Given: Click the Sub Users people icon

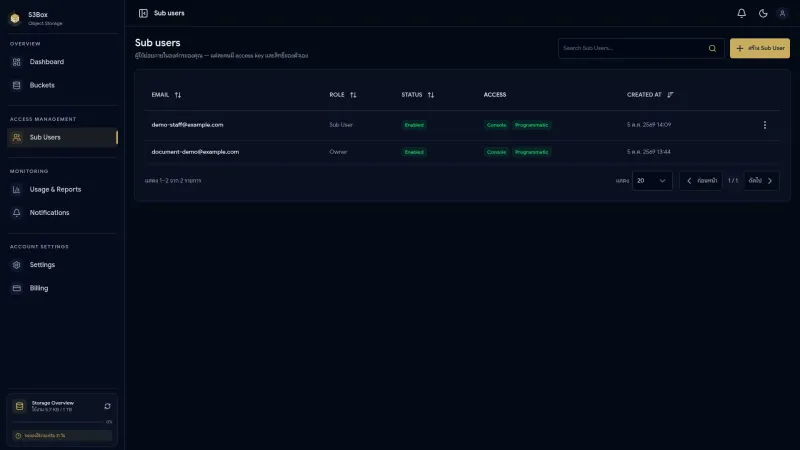Looking at the screenshot, I should coord(16,137).
